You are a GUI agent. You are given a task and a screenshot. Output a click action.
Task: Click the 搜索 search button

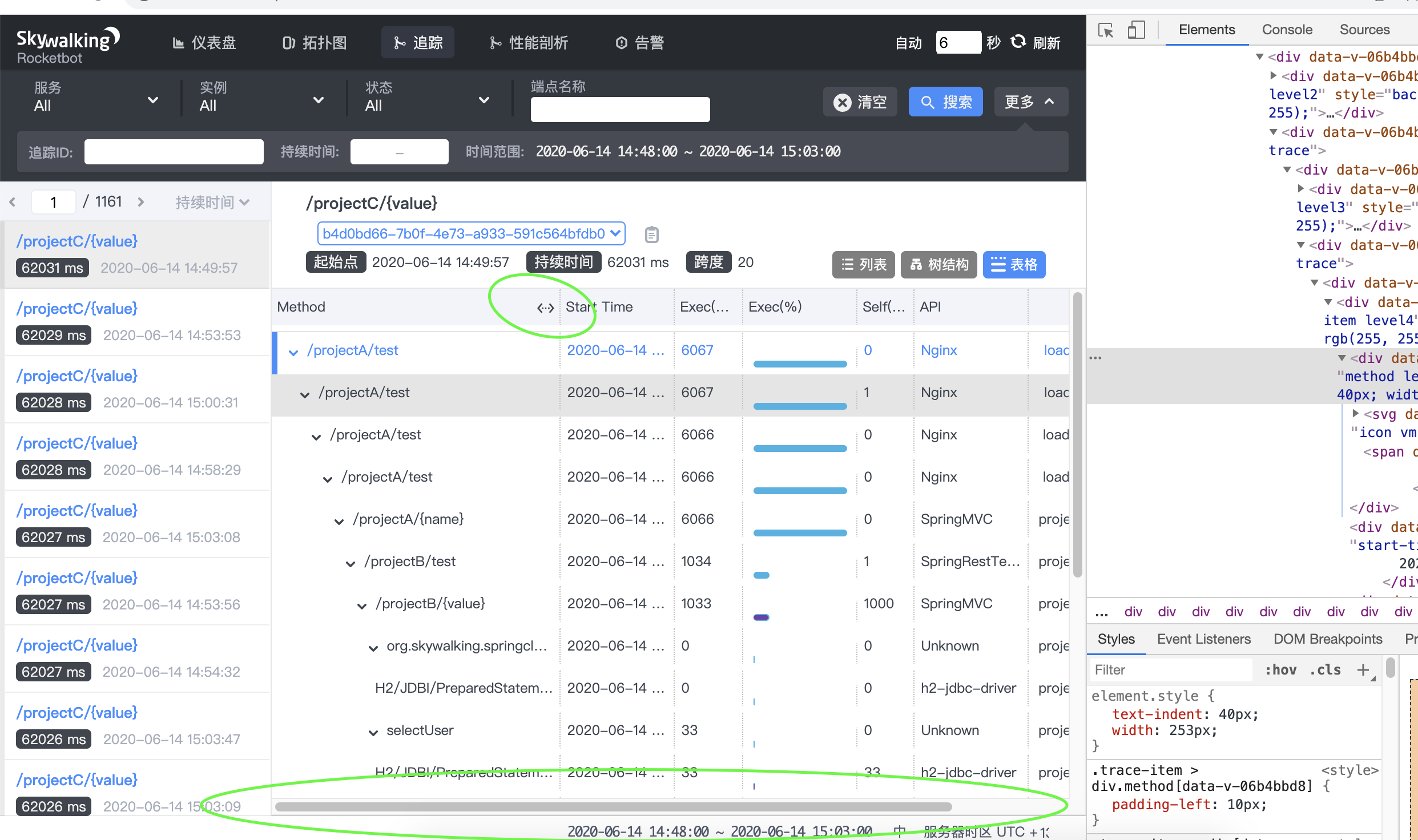pos(946,102)
